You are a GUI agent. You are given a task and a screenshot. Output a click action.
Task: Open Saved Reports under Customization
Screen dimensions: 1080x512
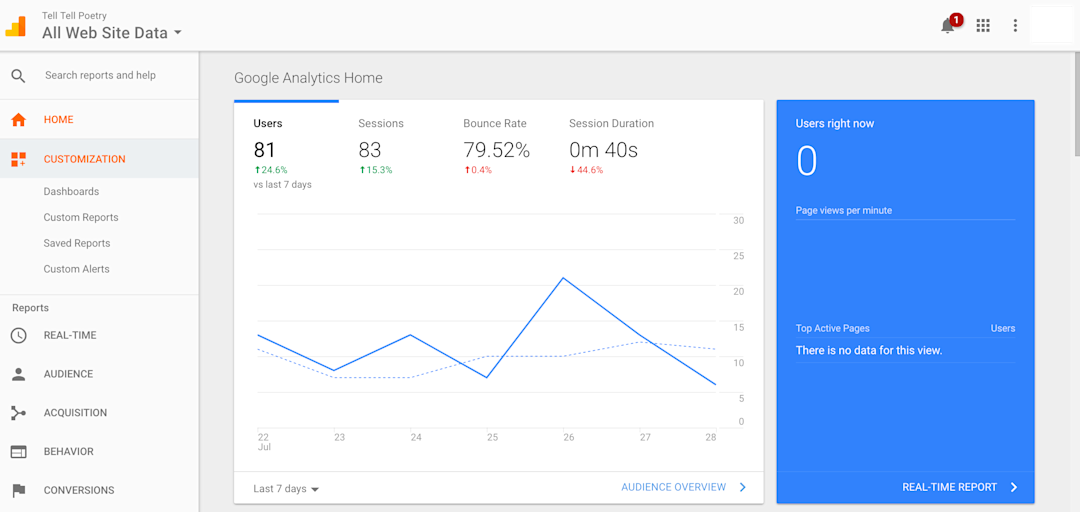[x=76, y=243]
